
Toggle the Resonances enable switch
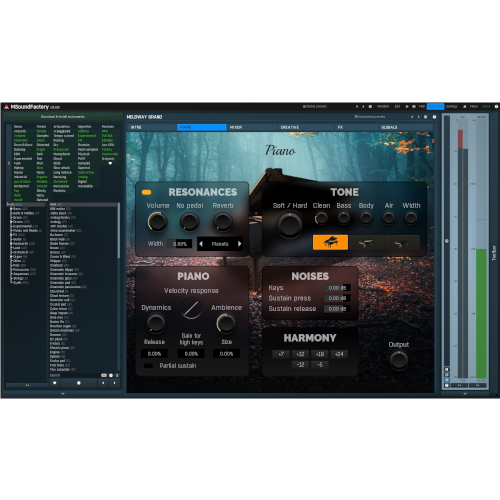(146, 192)
